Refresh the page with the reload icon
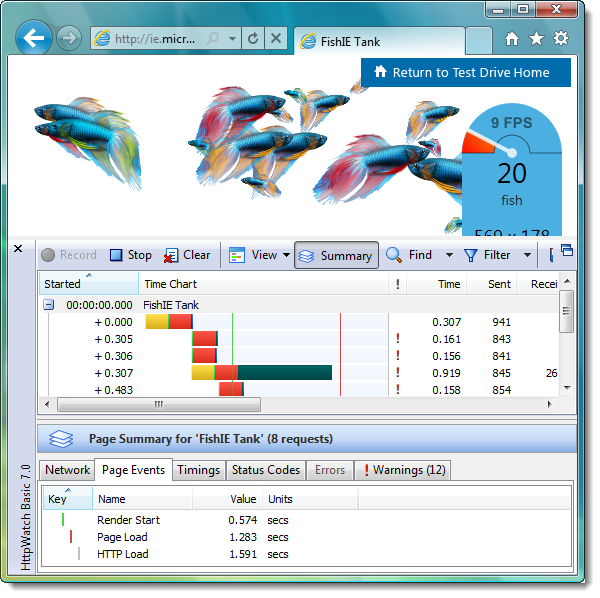The image size is (600, 598). point(253,38)
